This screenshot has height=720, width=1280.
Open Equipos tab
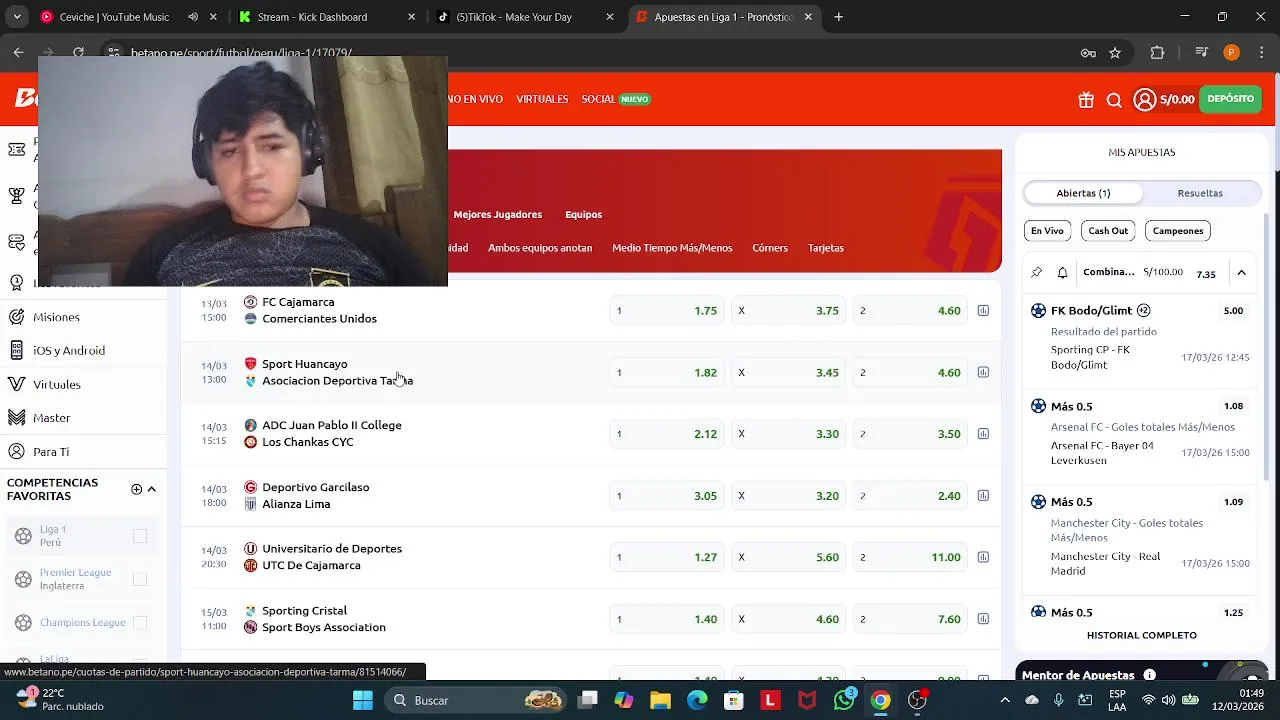583,214
